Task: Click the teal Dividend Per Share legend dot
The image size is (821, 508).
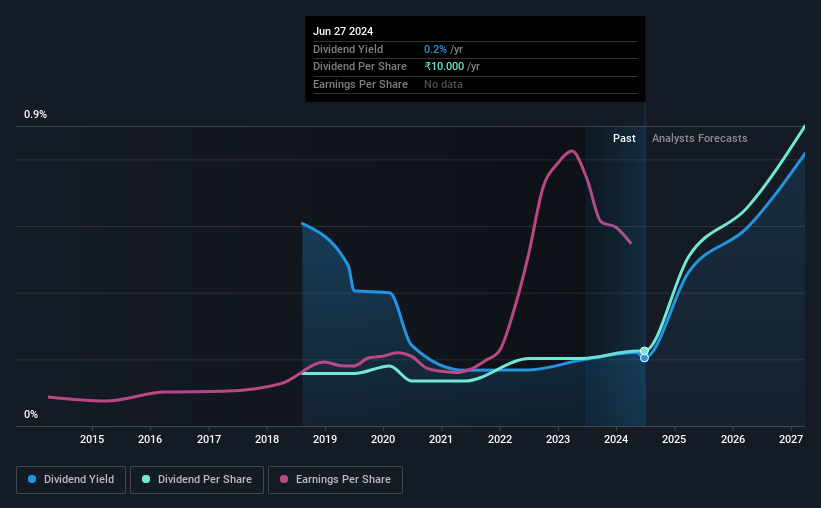Action: (146, 479)
